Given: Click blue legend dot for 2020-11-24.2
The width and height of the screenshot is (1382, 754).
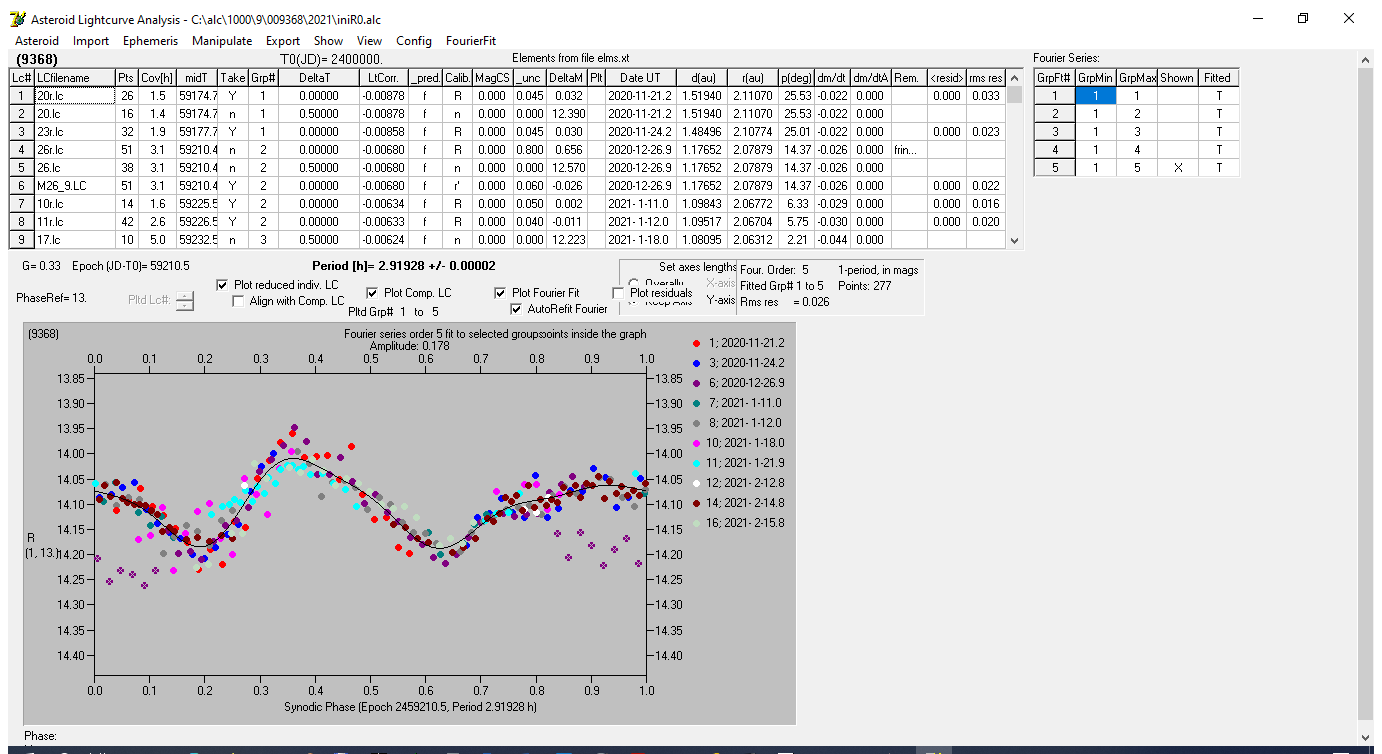Looking at the screenshot, I should (x=697, y=364).
